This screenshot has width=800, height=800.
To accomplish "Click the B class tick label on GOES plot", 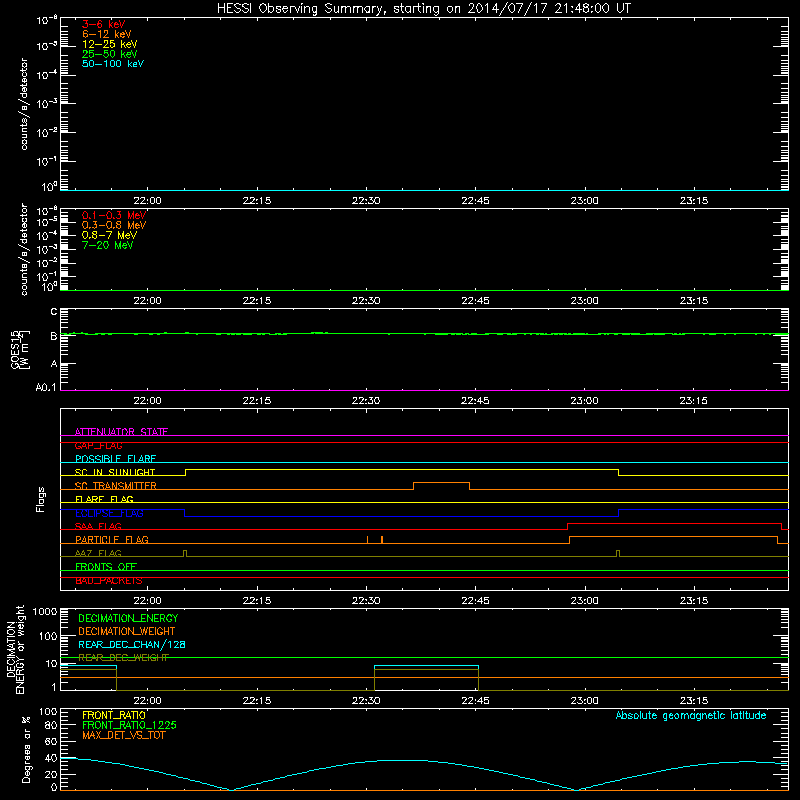I will tap(54, 336).
